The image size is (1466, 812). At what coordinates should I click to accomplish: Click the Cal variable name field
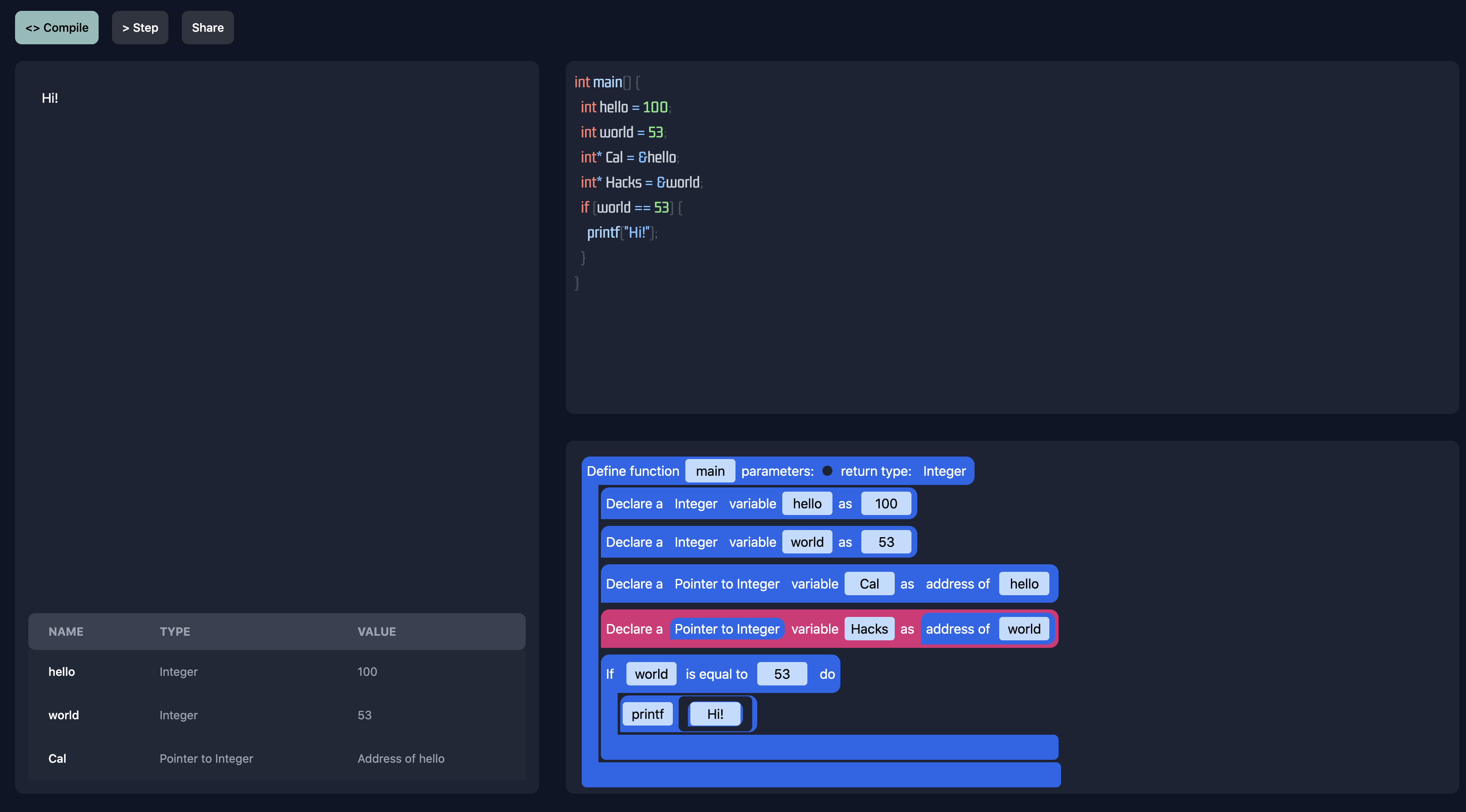coord(868,584)
